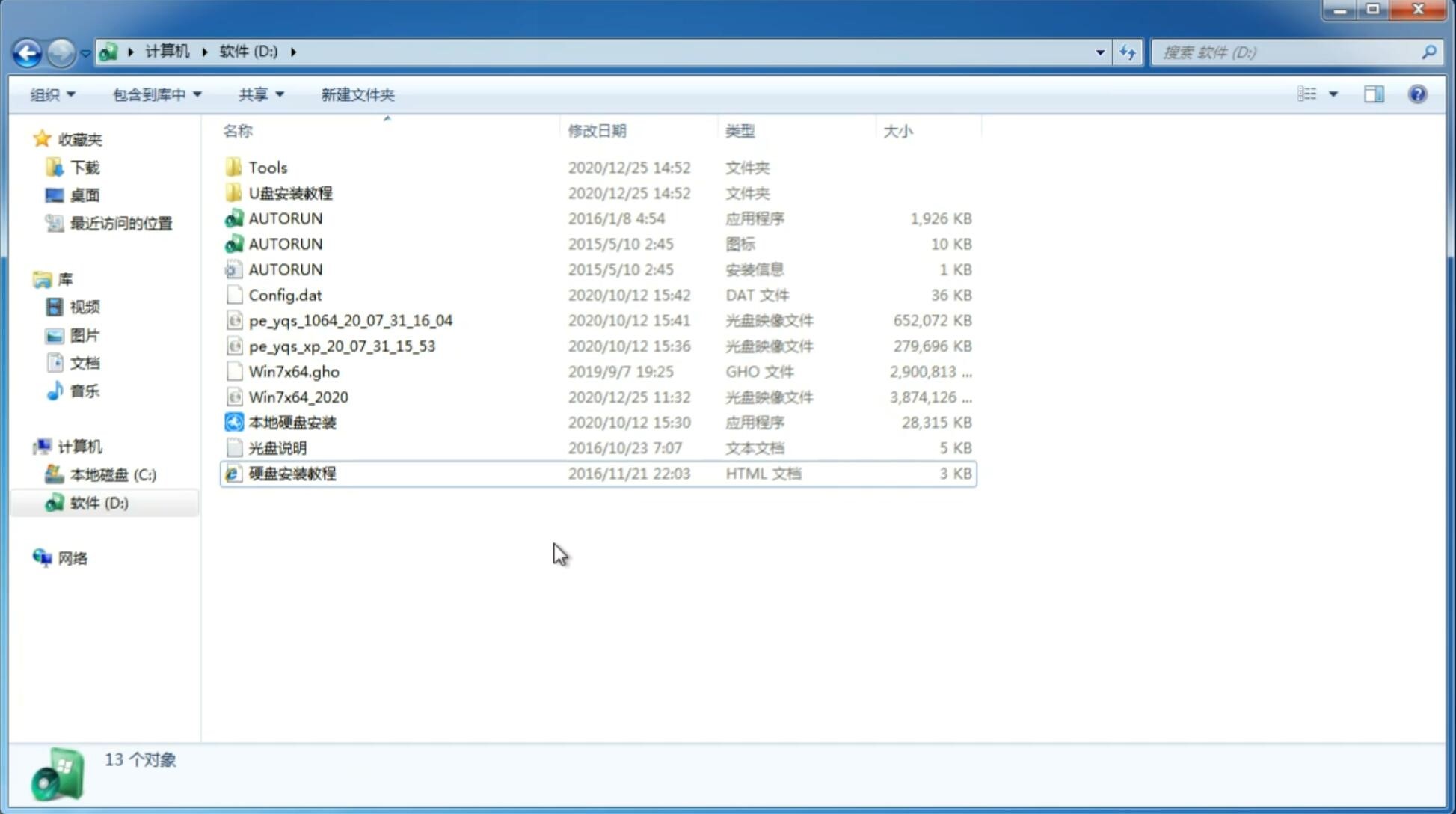This screenshot has width=1456, height=814.
Task: Open the U盘安装教程 folder
Action: 290,192
